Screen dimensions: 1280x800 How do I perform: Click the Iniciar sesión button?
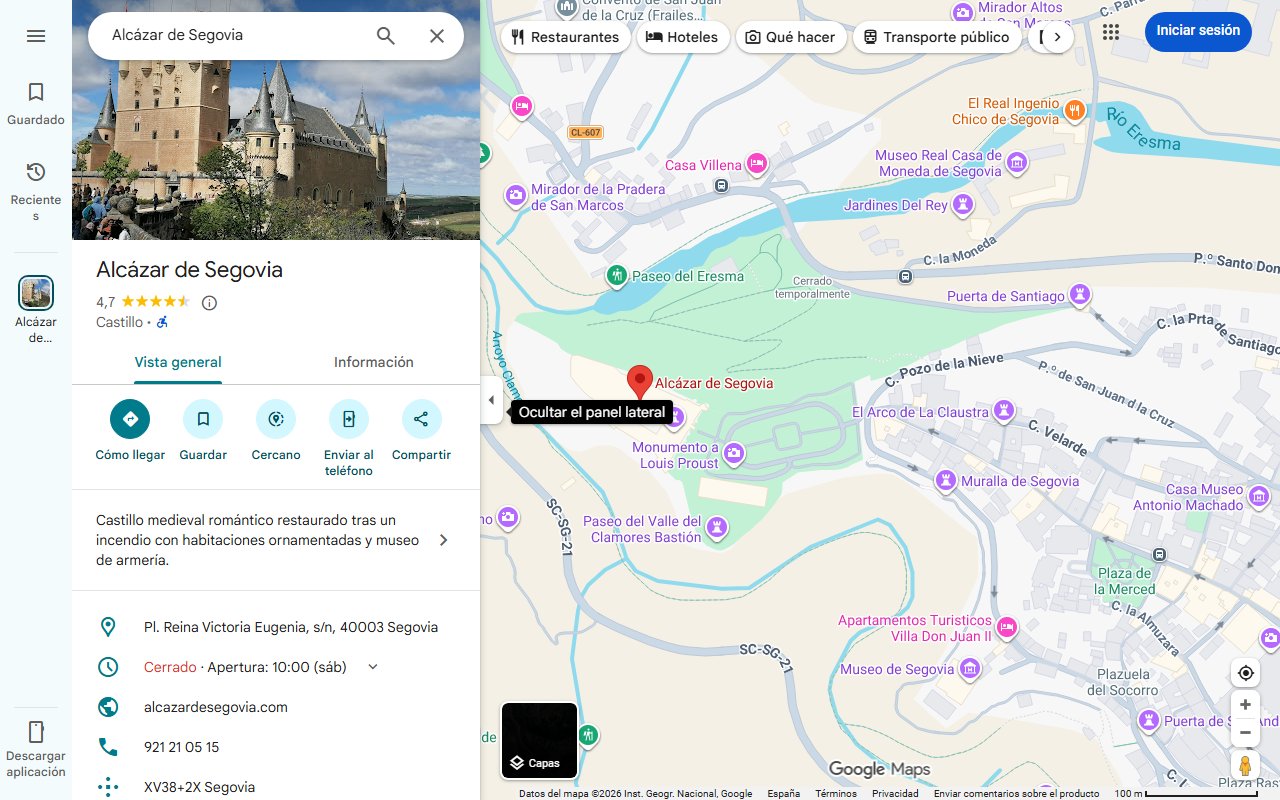click(x=1198, y=31)
